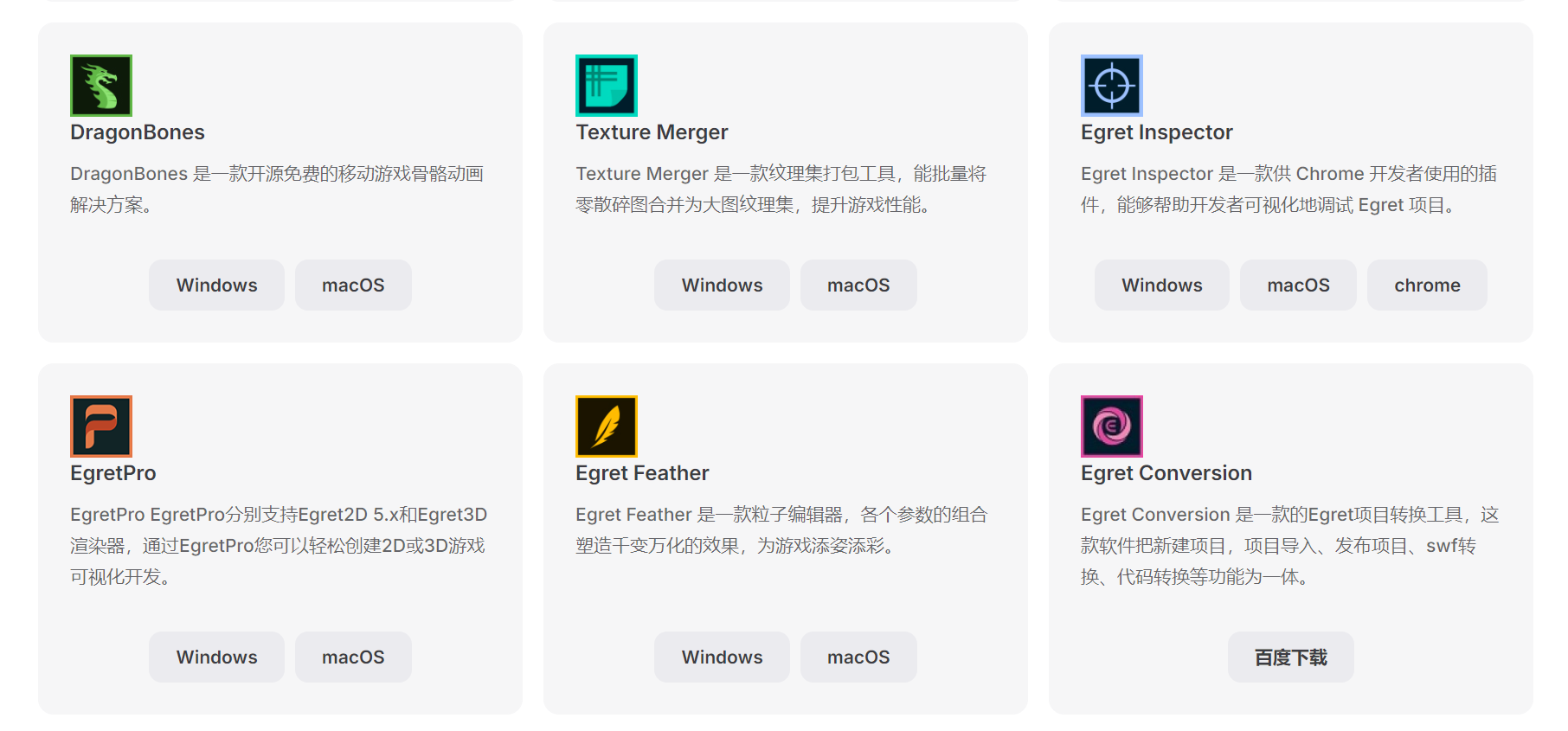Download DragonBones for Windows
This screenshot has width=1568, height=731.
click(x=216, y=285)
